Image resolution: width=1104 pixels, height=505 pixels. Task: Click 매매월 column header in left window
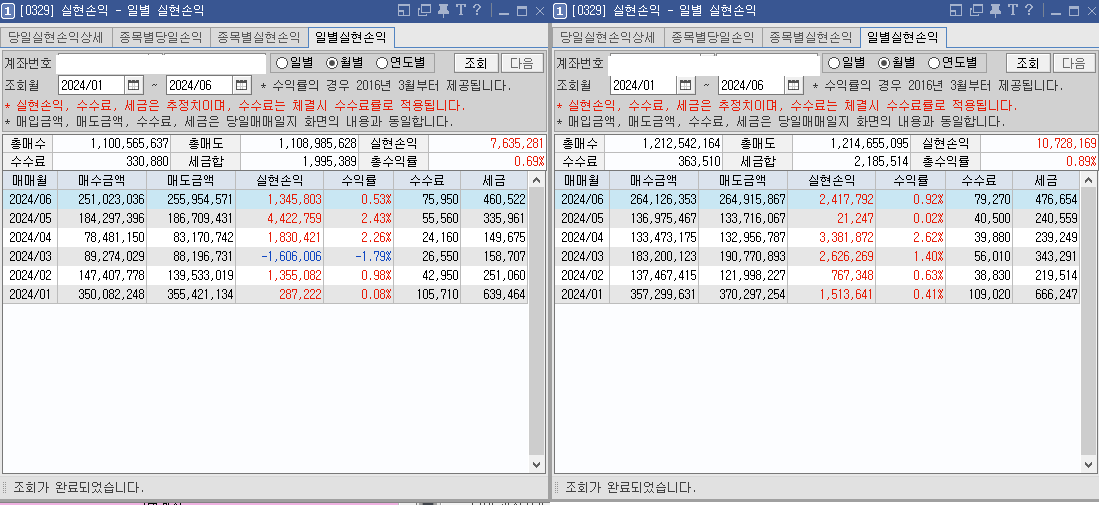pyautogui.click(x=30, y=181)
